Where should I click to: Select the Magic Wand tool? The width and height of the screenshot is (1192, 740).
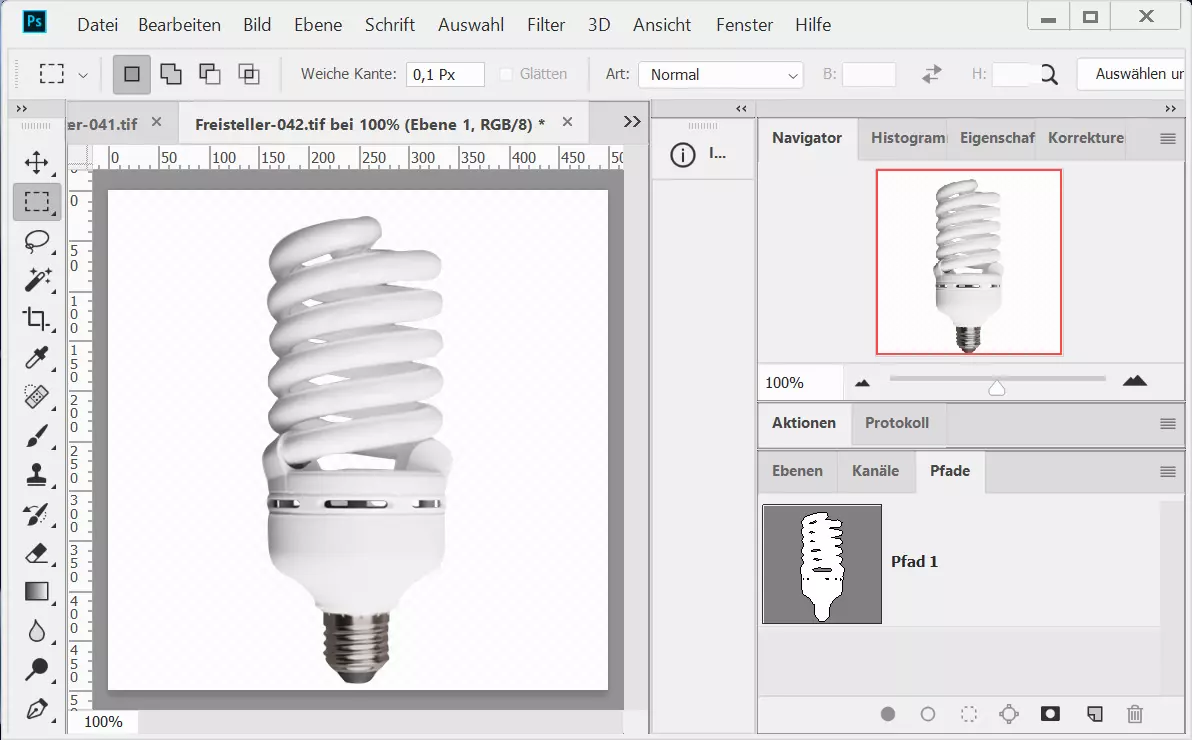pos(37,279)
